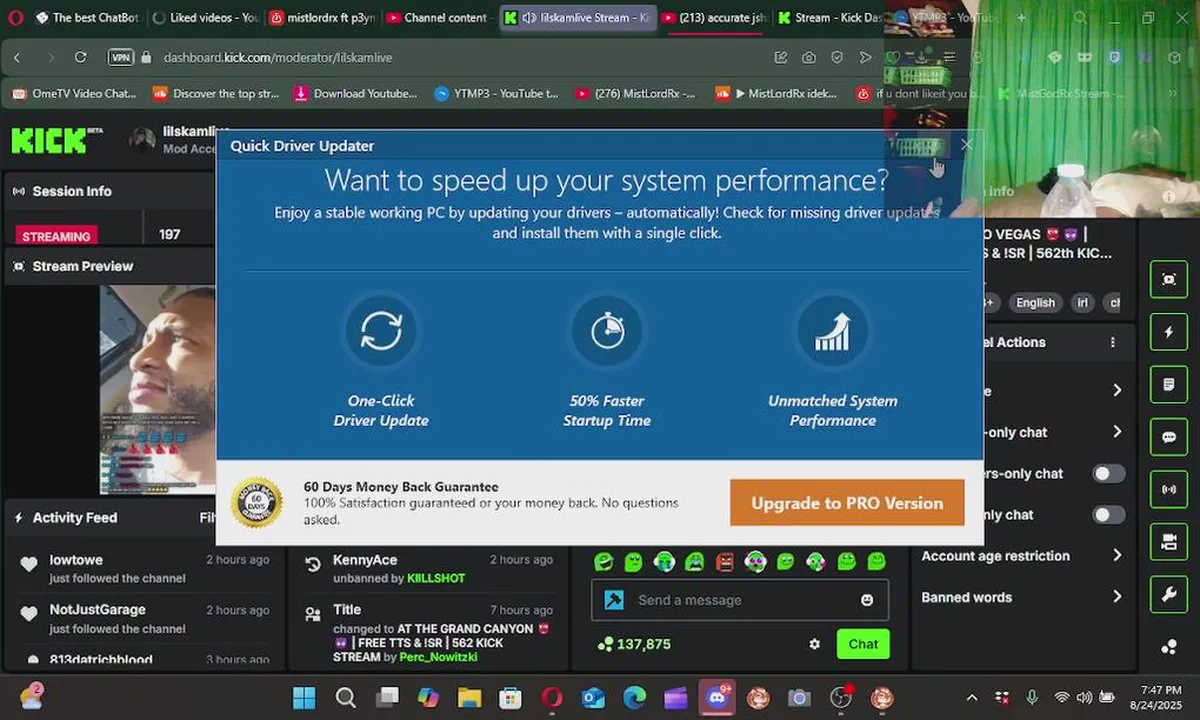Viewport: 1200px width, 720px height.
Task: Expand Account age restriction settings
Action: point(1022,556)
